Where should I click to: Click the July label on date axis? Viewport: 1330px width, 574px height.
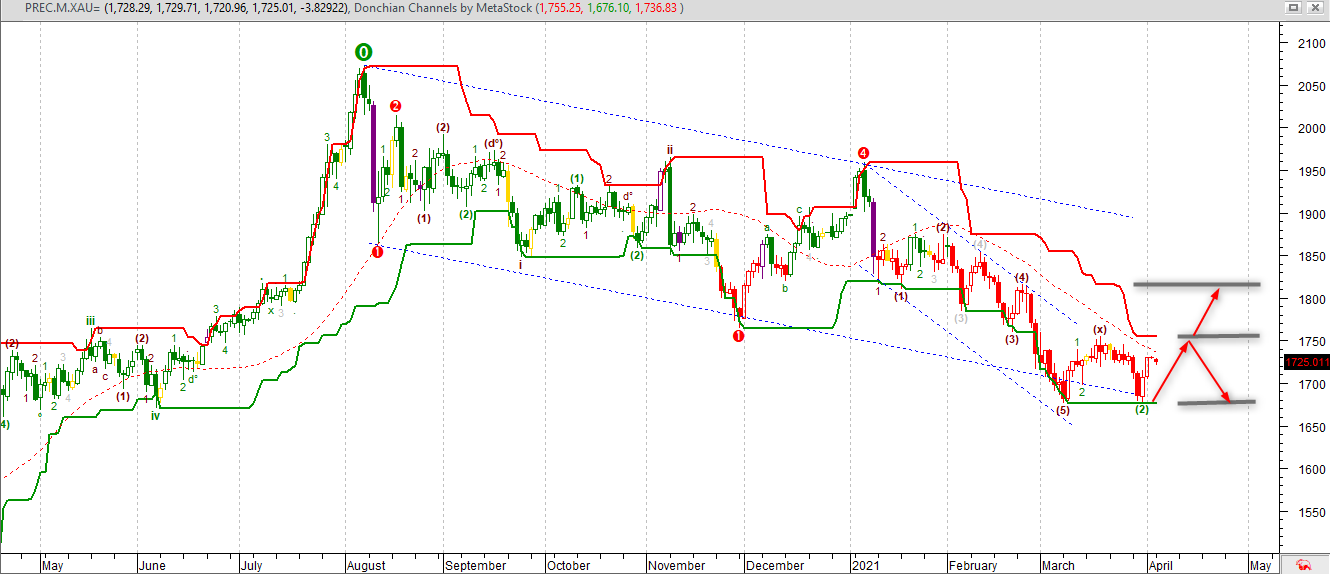tap(250, 566)
